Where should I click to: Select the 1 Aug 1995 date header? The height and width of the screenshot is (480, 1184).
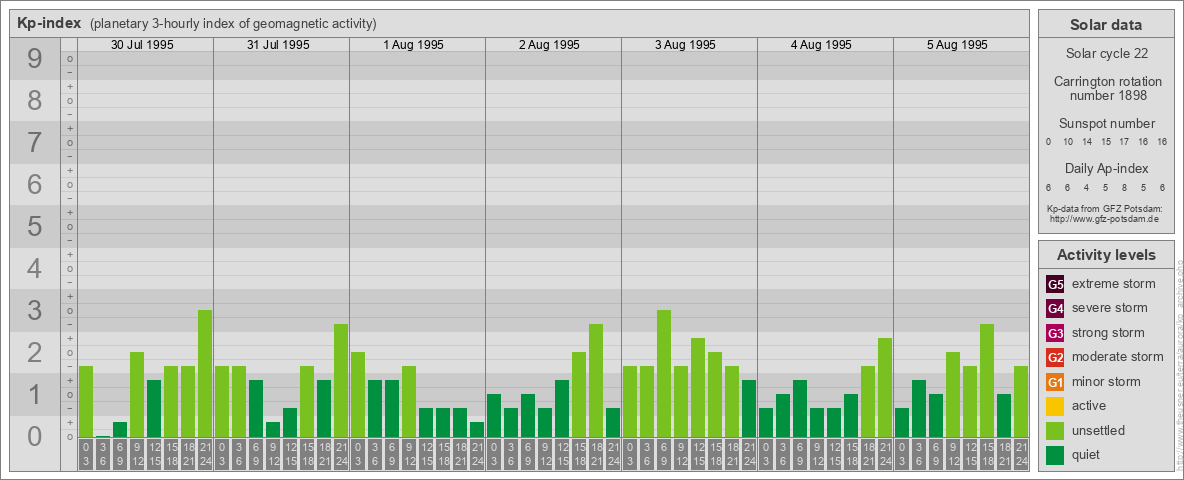pos(414,45)
